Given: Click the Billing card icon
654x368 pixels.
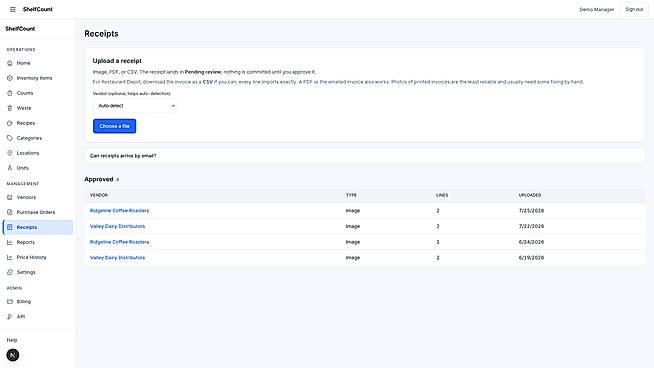Looking at the screenshot, I should 10,302.
